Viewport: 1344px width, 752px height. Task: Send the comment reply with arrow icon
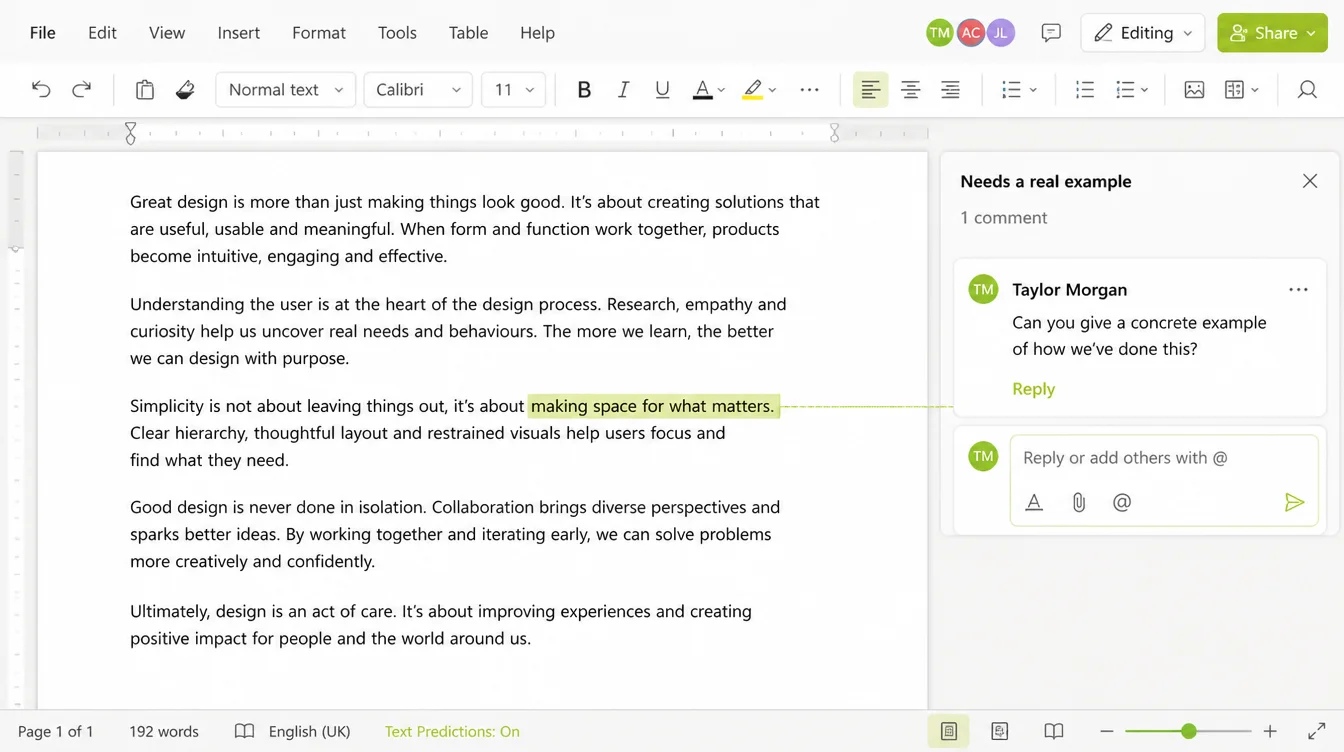[1294, 502]
